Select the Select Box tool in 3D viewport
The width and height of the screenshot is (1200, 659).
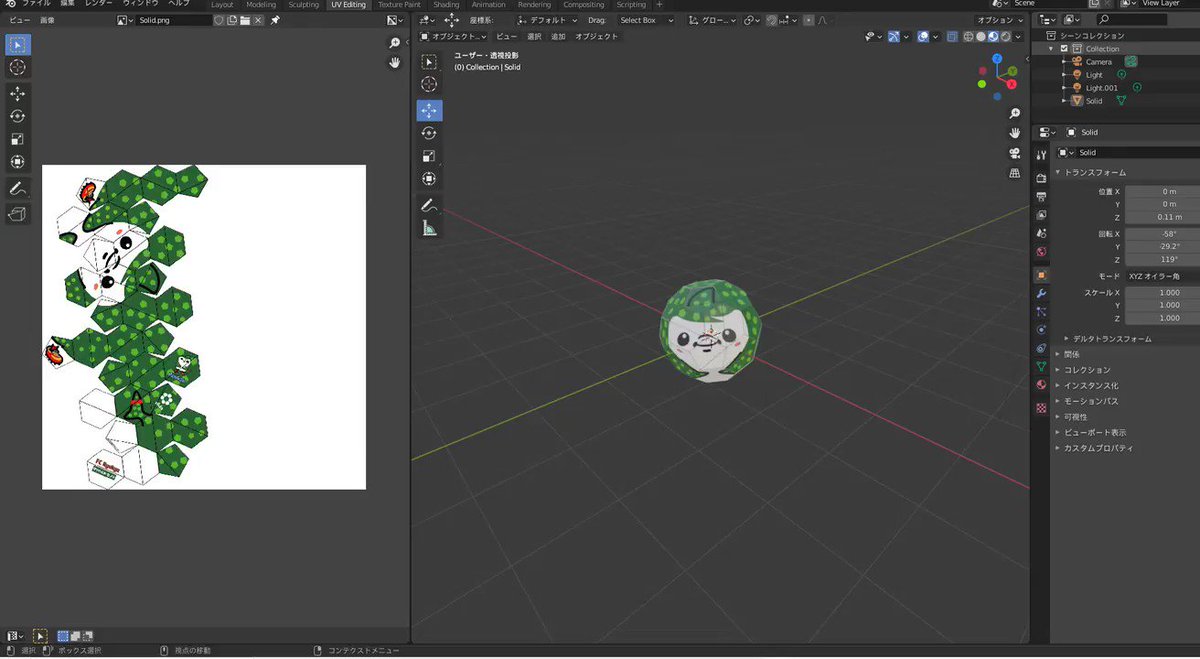[429, 62]
